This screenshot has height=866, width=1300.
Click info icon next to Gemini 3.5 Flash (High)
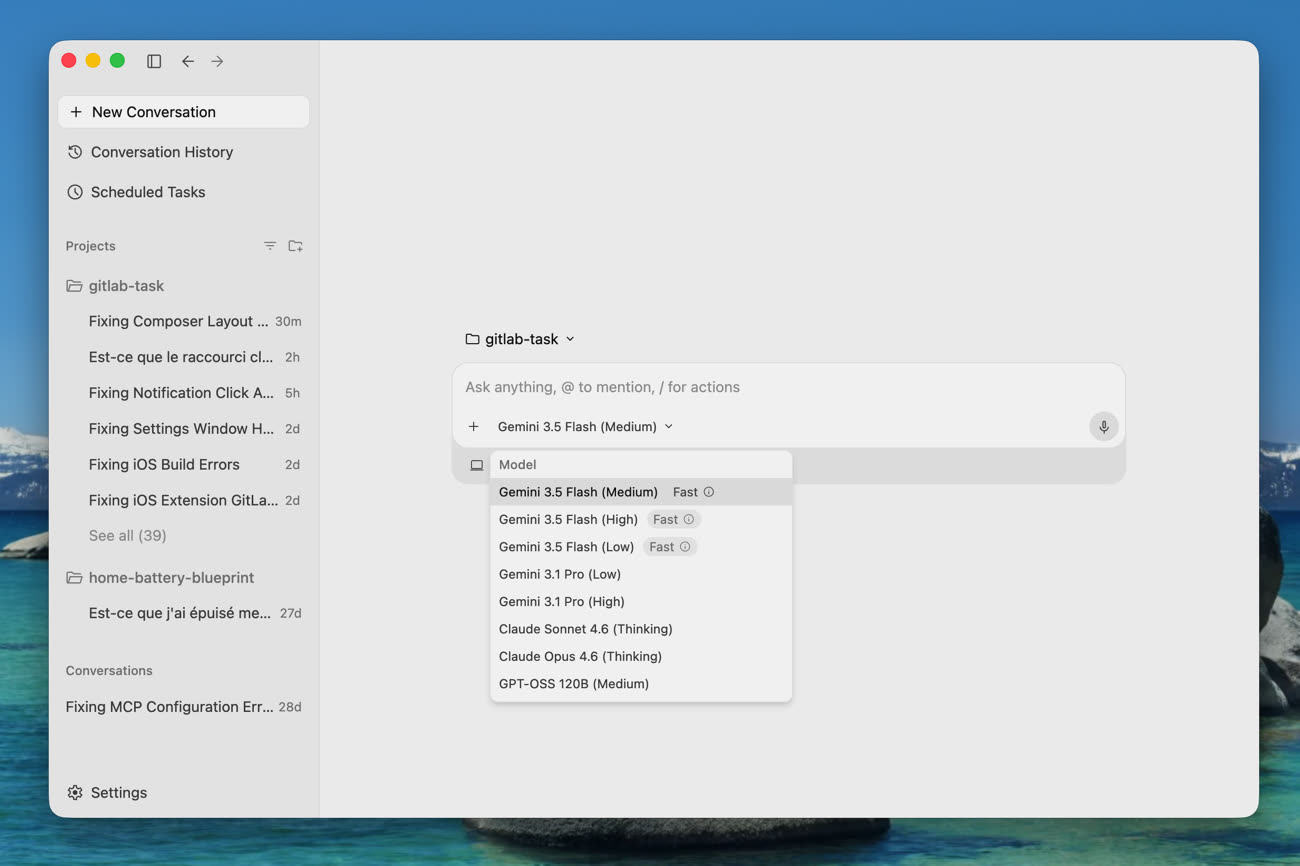point(689,519)
